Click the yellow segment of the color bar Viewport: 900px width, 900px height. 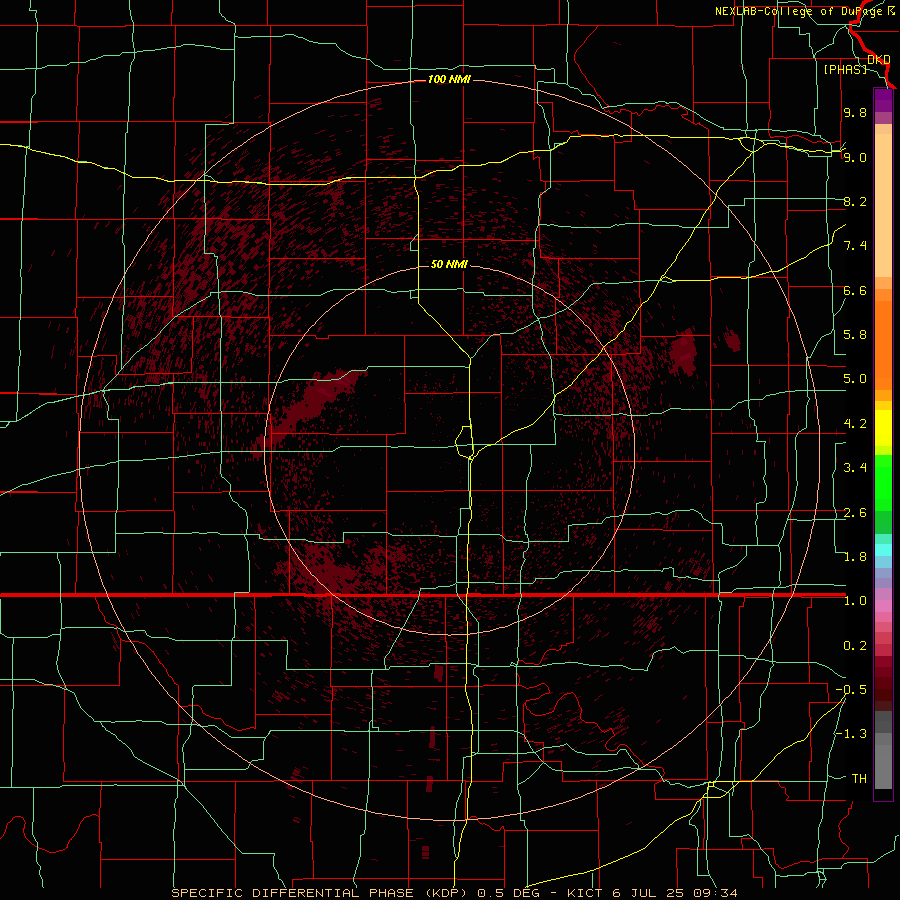tap(883, 428)
